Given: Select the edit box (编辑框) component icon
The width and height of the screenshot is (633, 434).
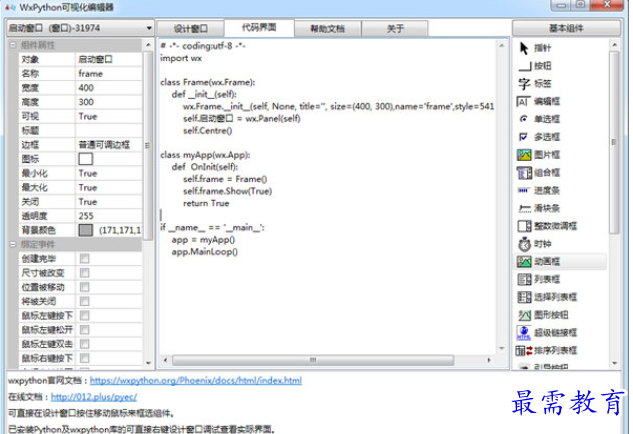Looking at the screenshot, I should tap(524, 101).
